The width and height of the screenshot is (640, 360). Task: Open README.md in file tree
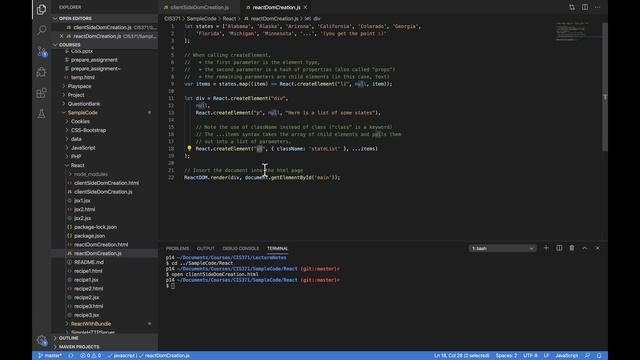[x=89, y=262]
